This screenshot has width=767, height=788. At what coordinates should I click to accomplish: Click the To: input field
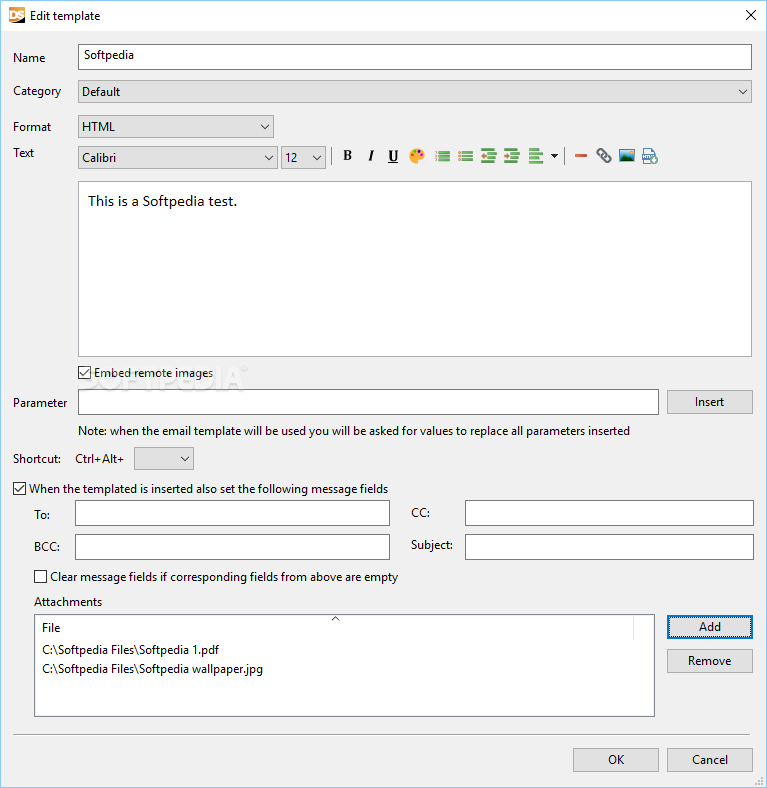click(232, 513)
